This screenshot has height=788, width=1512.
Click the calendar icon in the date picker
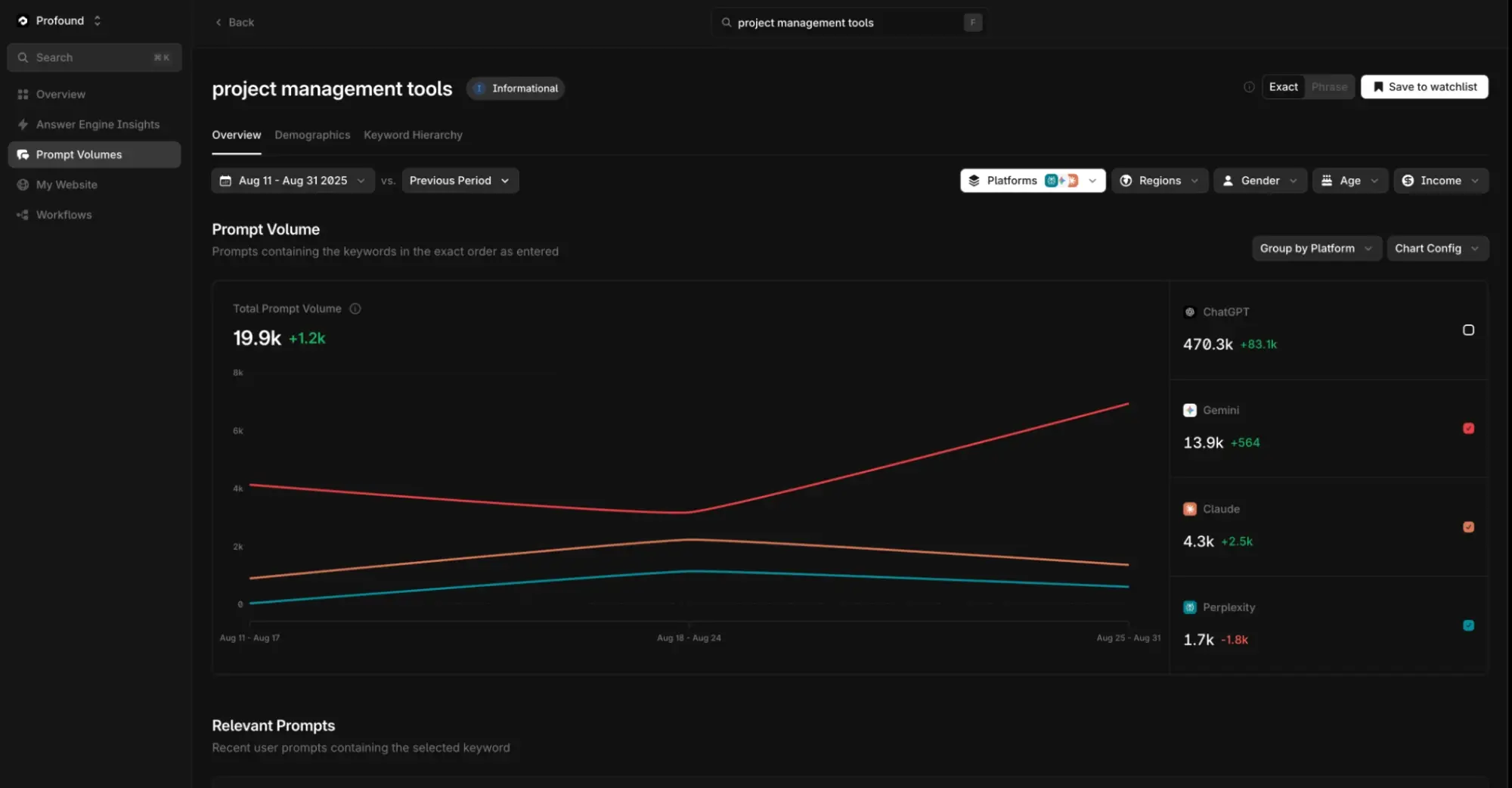coord(225,181)
